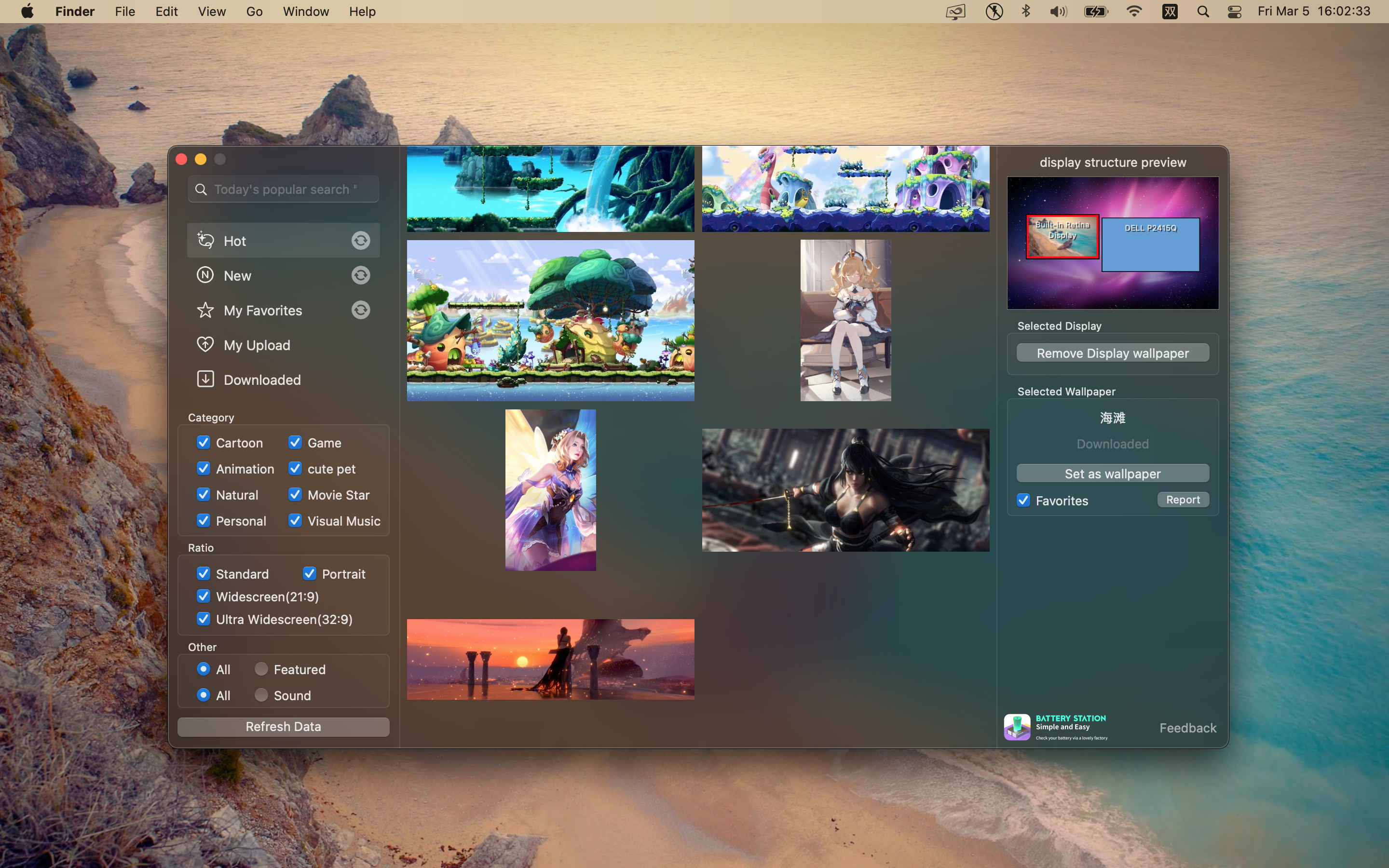Open the Go menu
Image resolution: width=1389 pixels, height=868 pixels.
254,12
